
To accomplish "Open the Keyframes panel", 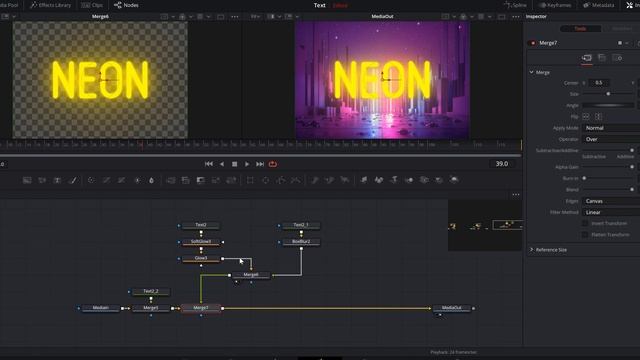I will point(555,5).
